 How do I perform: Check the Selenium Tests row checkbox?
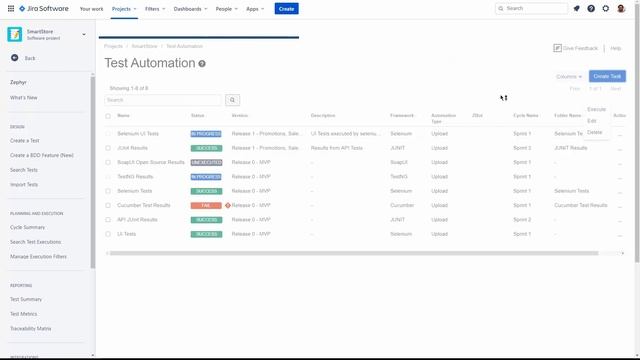pyautogui.click(x=108, y=191)
